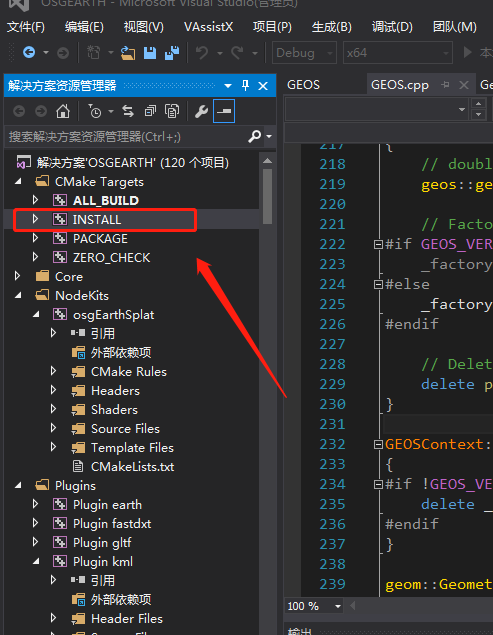Expand the Plugin gltf project

click(35, 542)
